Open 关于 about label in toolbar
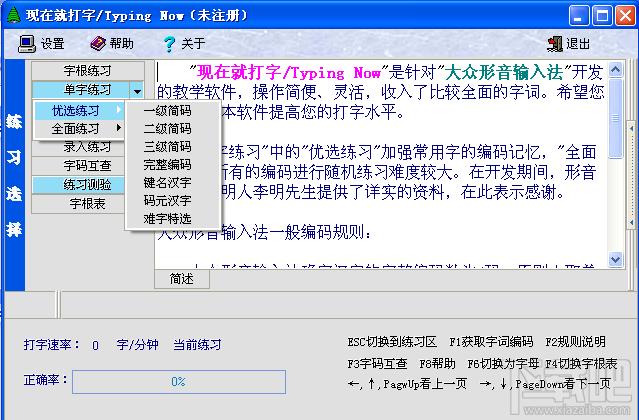Image resolution: width=639 pixels, height=420 pixels. click(193, 43)
